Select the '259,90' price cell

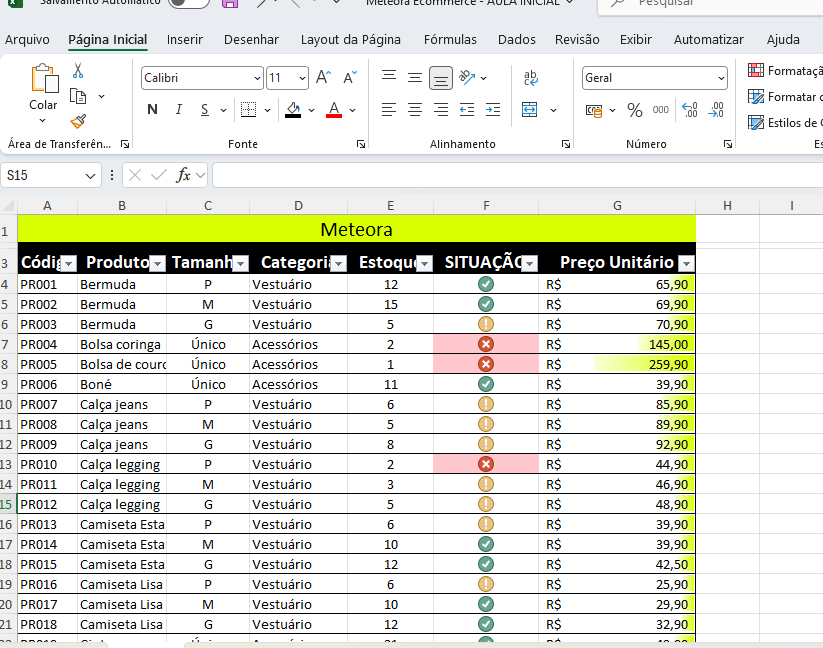(617, 364)
